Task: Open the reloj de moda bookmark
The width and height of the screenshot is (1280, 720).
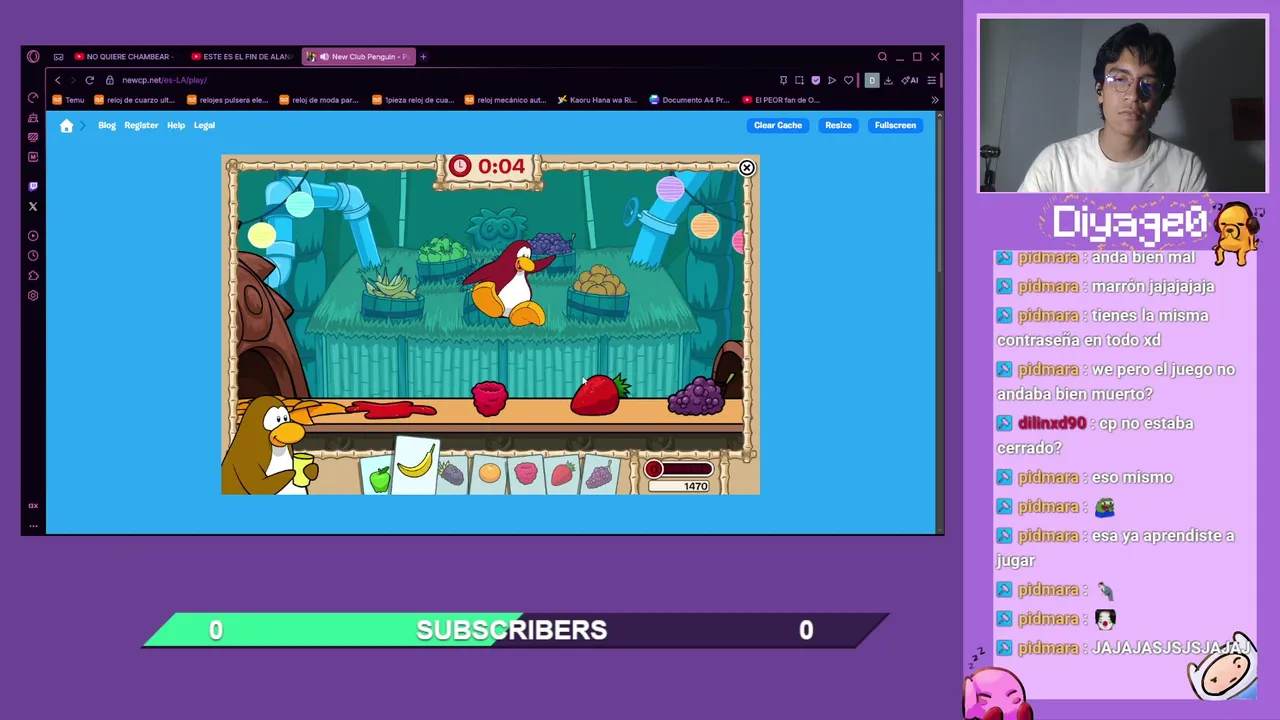Action: coord(320,100)
